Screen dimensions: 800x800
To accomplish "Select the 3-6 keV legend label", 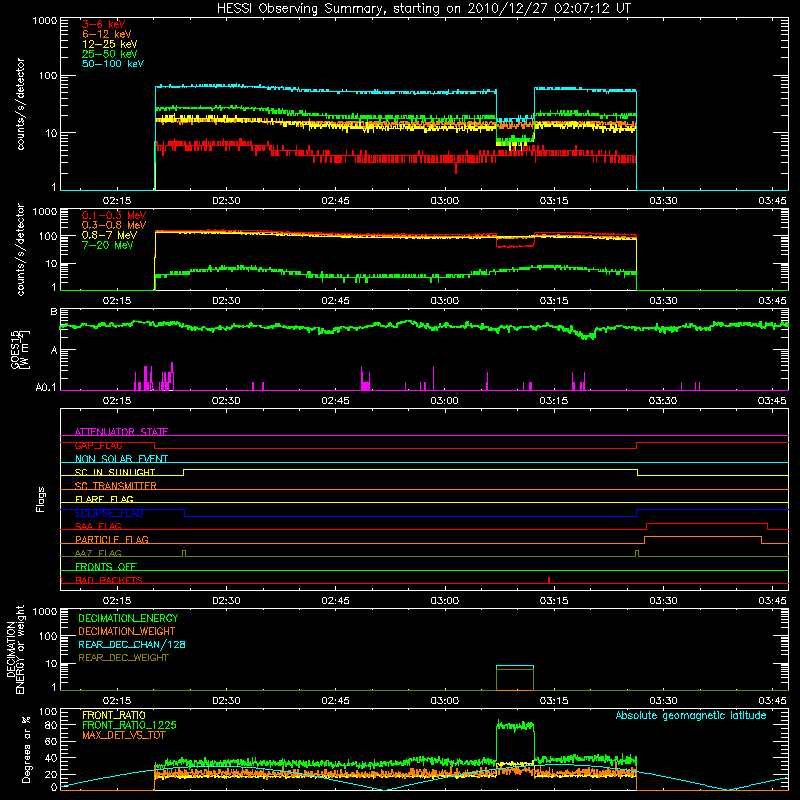I will (x=103, y=24).
